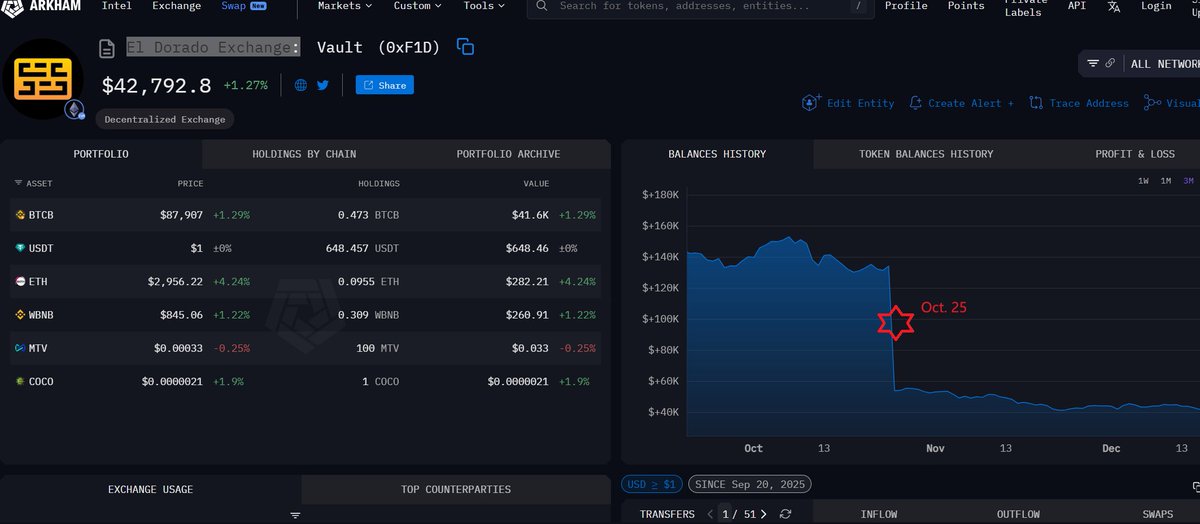Refresh the transfers list
This screenshot has width=1200, height=524.
coord(786,514)
